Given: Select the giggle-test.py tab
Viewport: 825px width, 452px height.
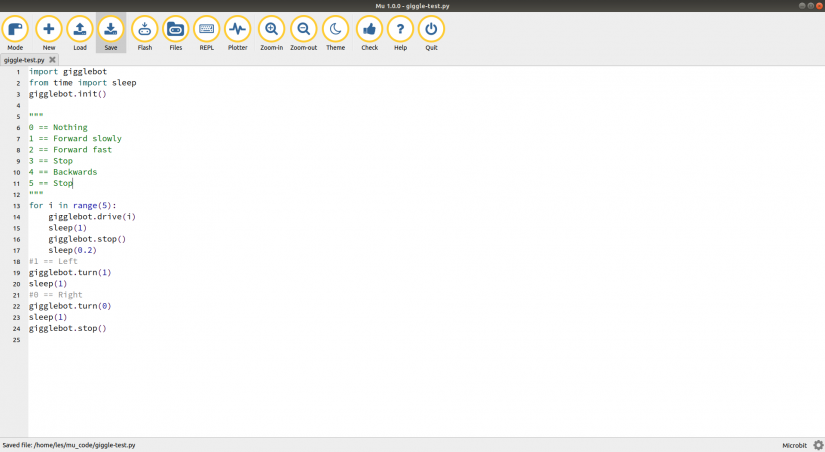Looking at the screenshot, I should pyautogui.click(x=24, y=60).
